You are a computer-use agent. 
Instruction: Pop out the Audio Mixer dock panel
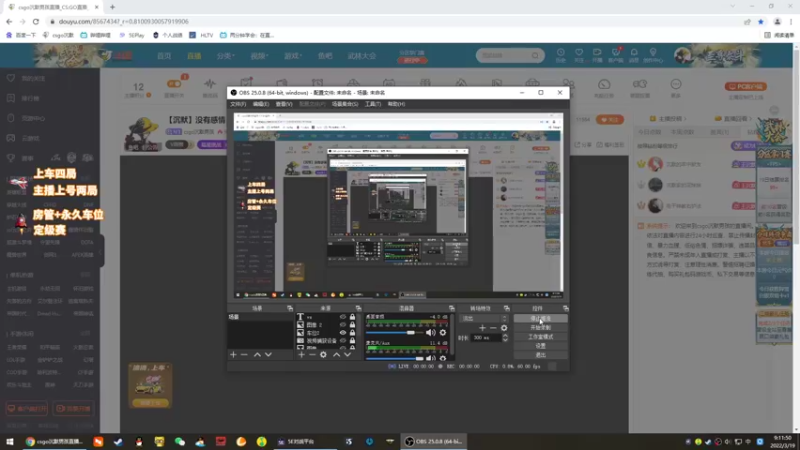[452, 308]
